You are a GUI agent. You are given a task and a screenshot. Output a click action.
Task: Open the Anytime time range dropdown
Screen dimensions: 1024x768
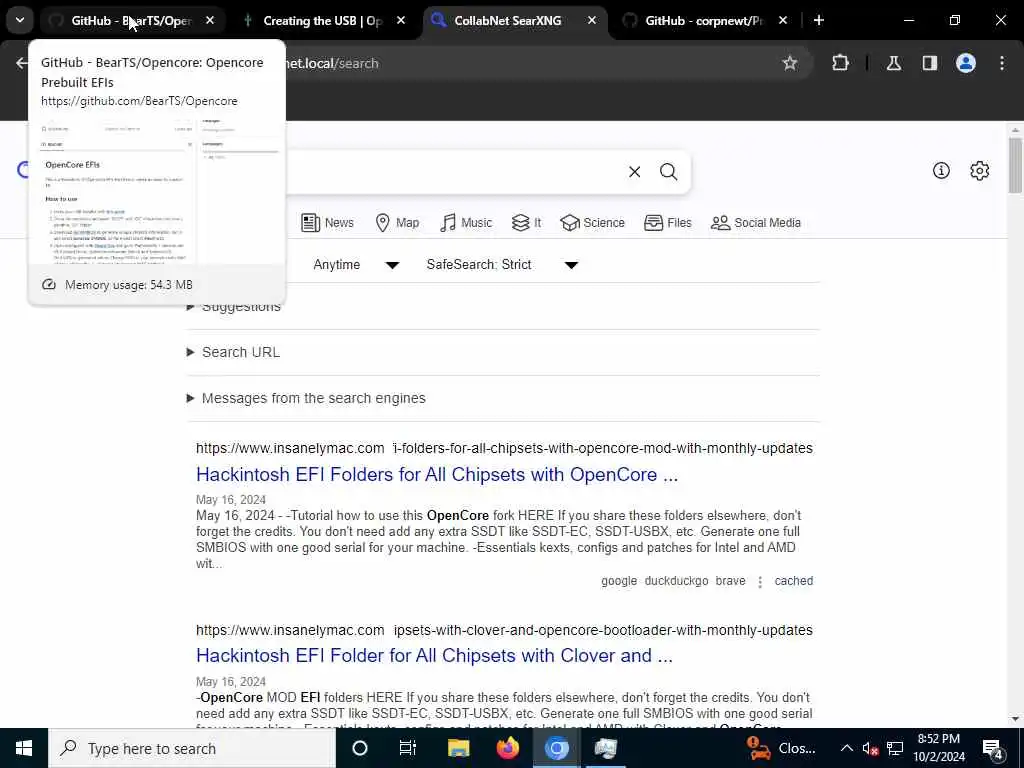coord(356,264)
